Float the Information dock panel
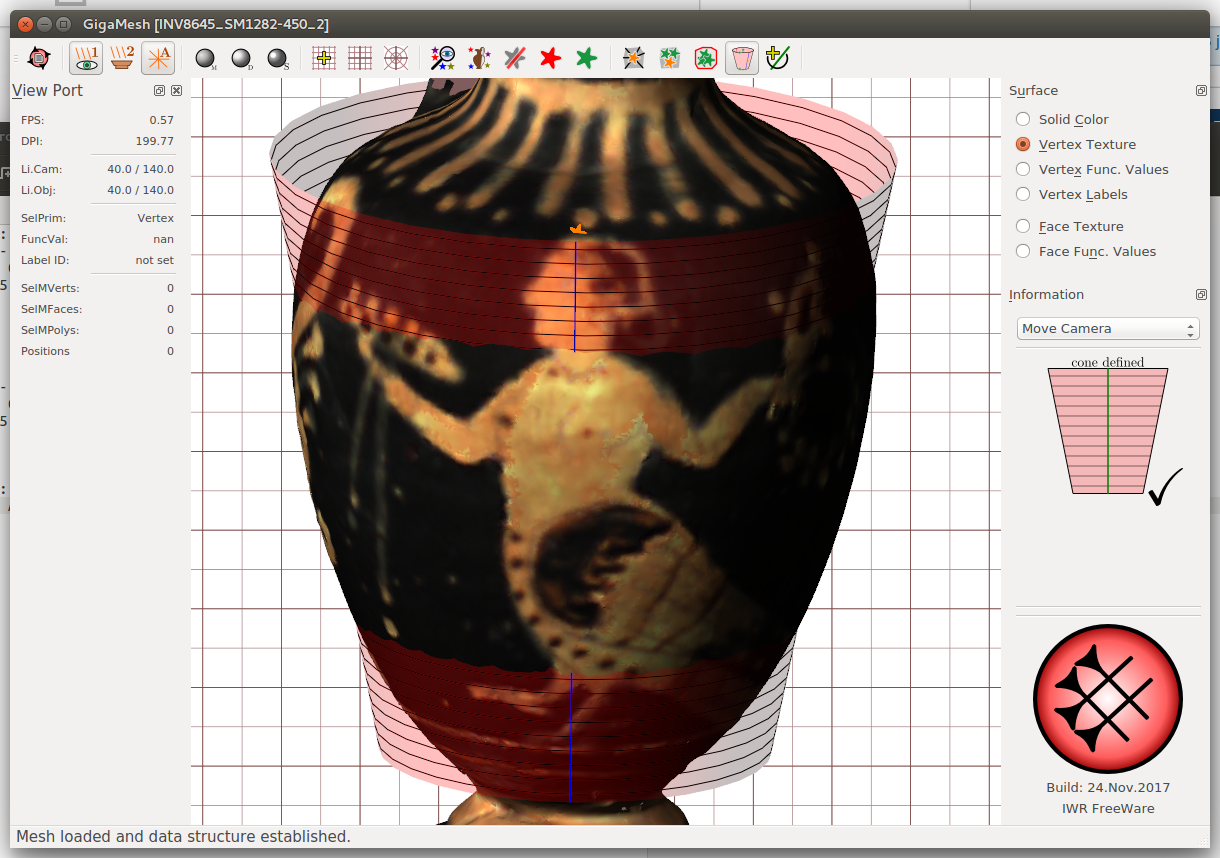The image size is (1220, 858). point(1201,294)
